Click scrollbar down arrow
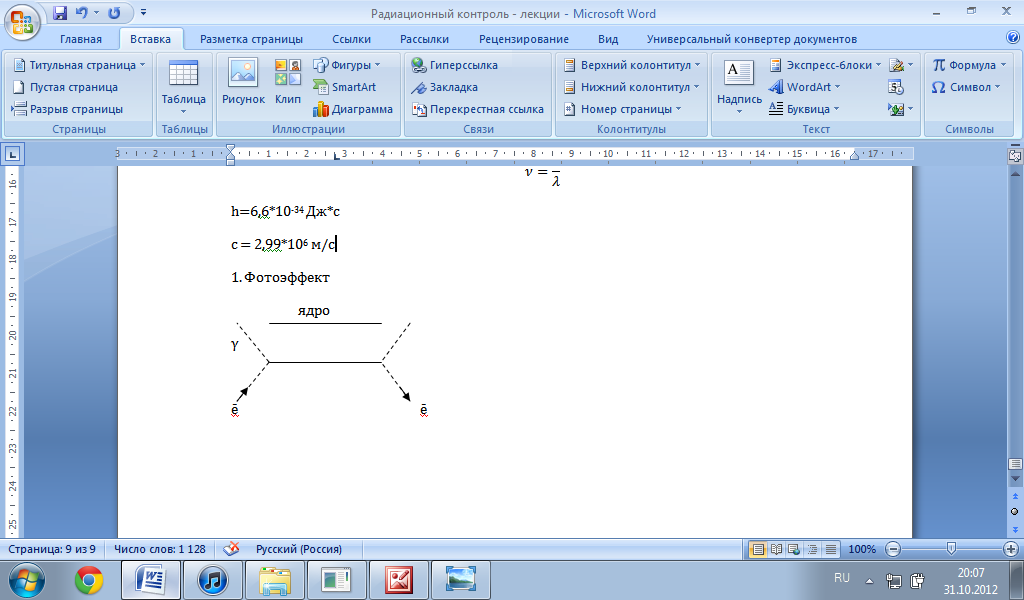This screenshot has width=1024, height=600. point(1015,479)
